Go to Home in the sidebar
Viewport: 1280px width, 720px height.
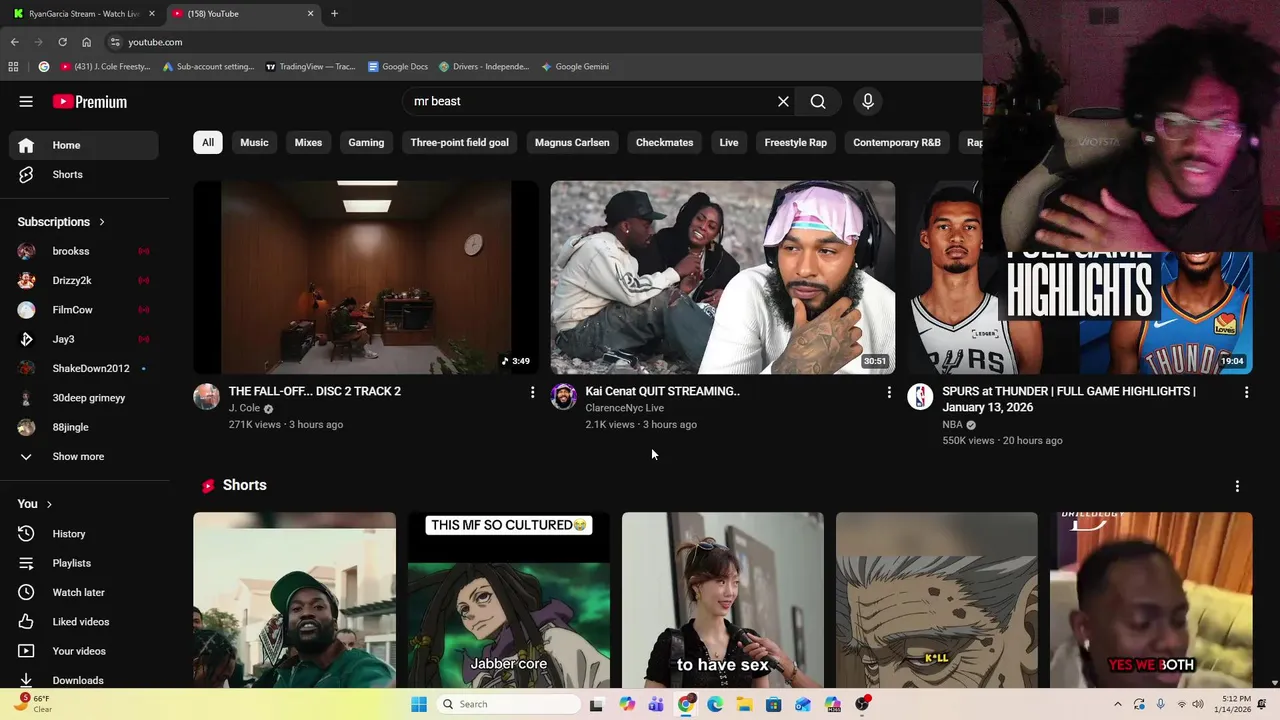click(x=84, y=145)
